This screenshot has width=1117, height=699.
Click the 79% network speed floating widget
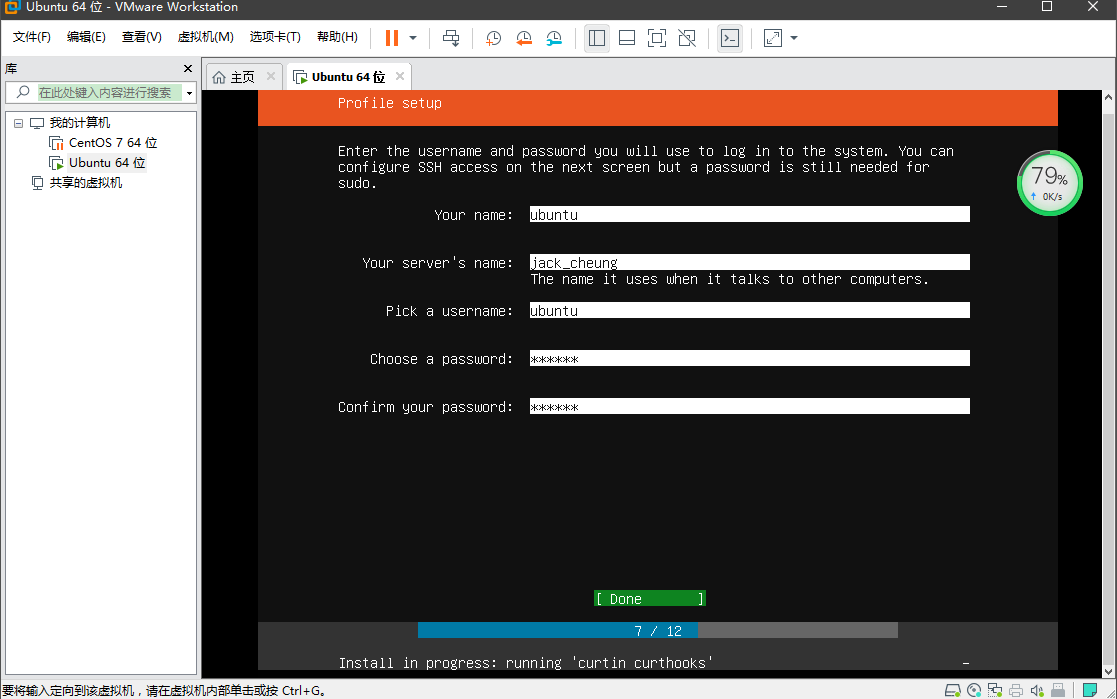pyautogui.click(x=1049, y=183)
